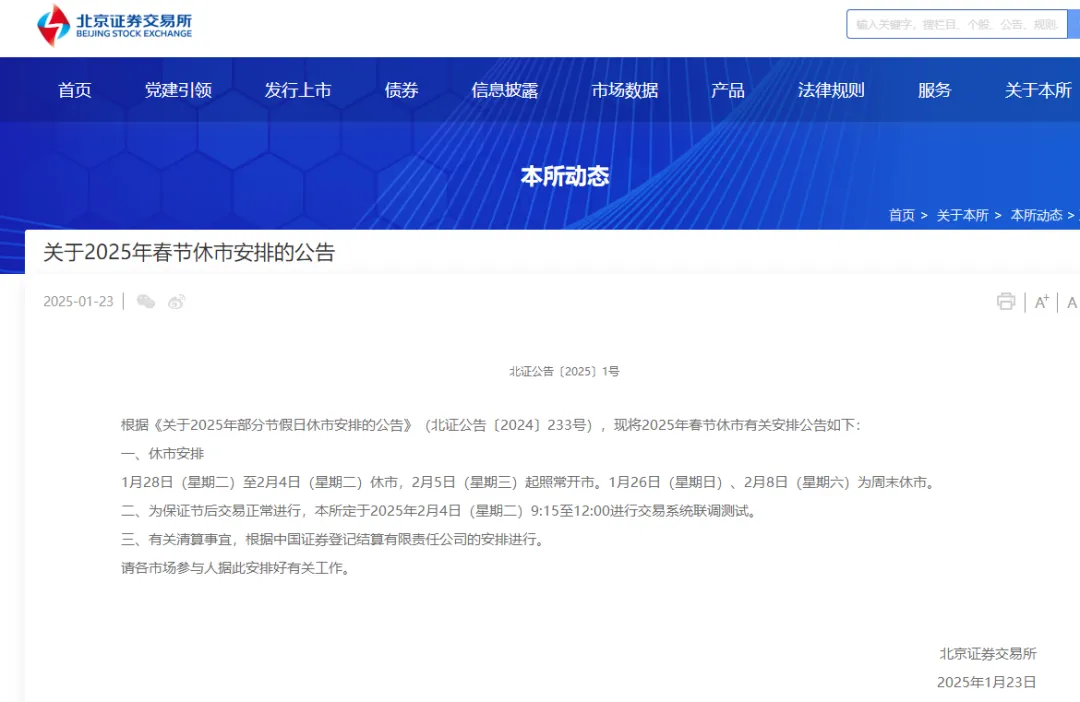This screenshot has height=702, width=1080.
Task: Open the 产品 navigation menu
Action: tap(727, 89)
